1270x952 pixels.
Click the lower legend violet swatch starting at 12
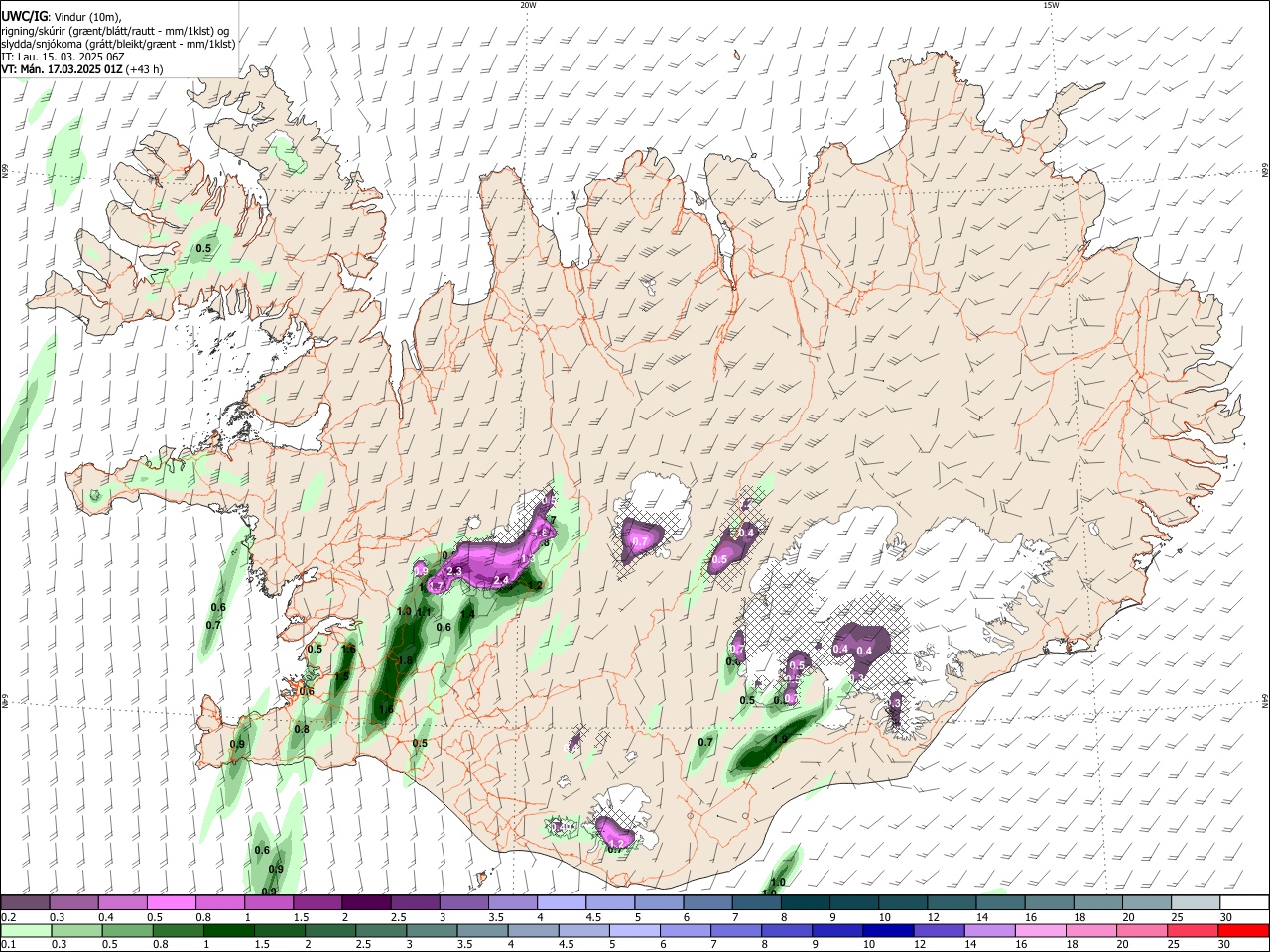click(x=940, y=930)
